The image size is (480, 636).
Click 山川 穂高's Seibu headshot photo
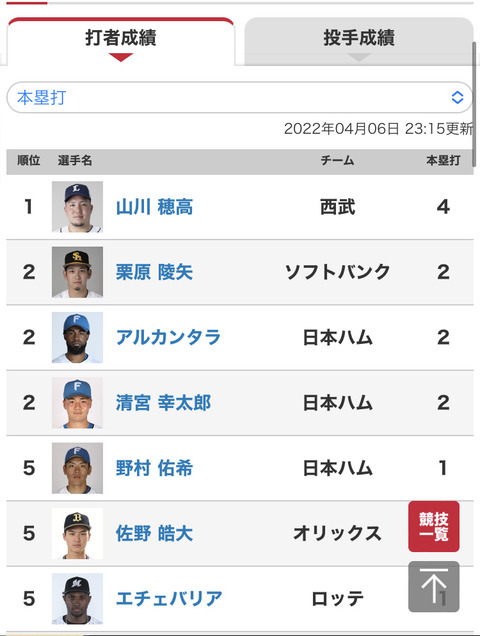[77, 207]
